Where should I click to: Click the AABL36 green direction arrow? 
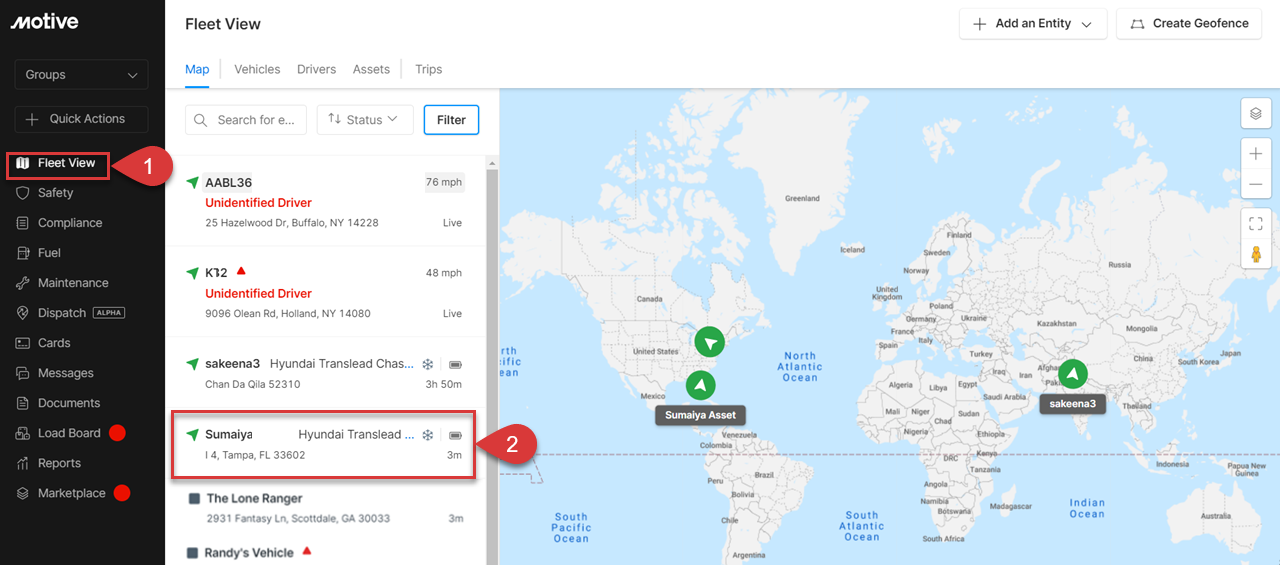192,182
